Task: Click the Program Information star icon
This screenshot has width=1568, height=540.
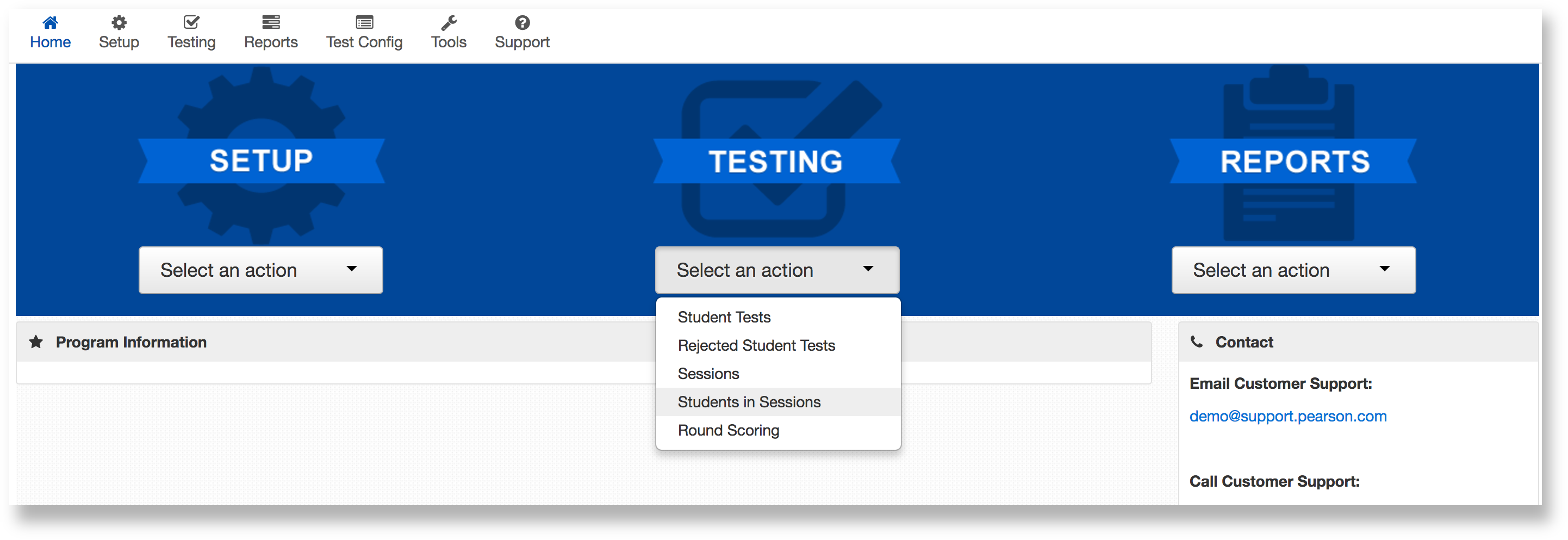Action: pos(36,342)
